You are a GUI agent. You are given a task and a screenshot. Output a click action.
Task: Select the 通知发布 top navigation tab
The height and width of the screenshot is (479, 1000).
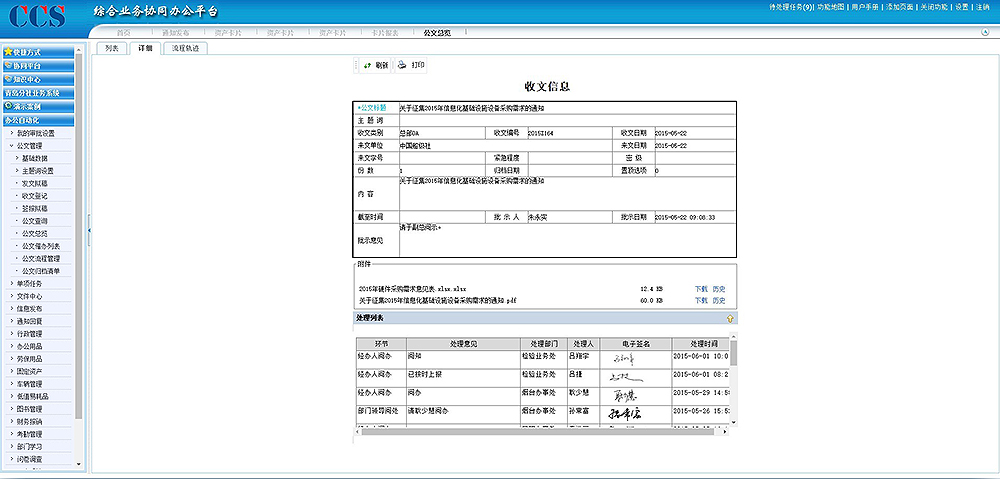pyautogui.click(x=175, y=33)
